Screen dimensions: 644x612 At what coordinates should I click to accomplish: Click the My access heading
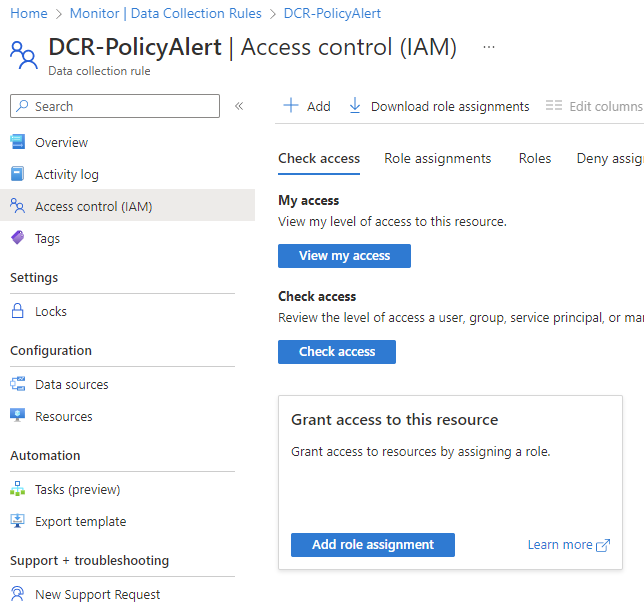(x=308, y=200)
